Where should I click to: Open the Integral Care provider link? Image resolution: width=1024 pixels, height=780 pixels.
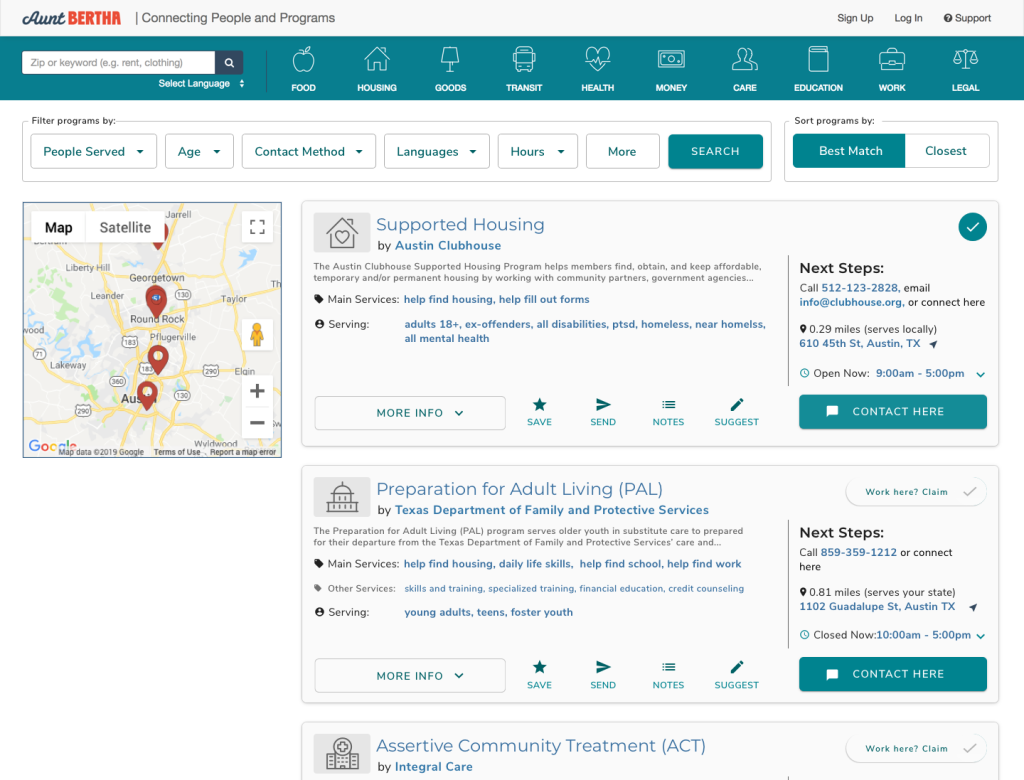point(434,767)
